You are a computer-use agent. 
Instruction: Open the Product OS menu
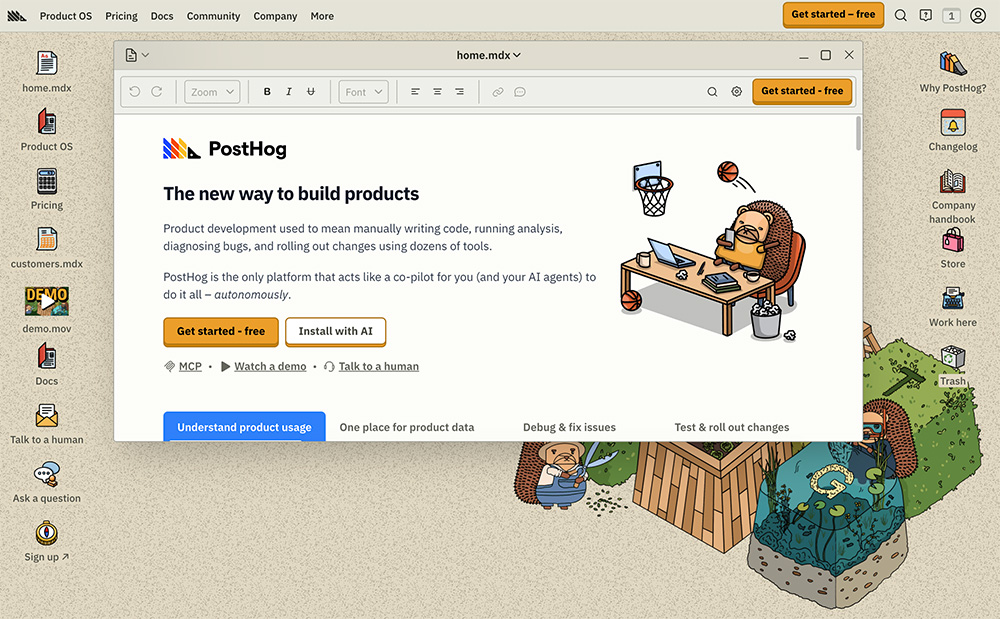66,16
